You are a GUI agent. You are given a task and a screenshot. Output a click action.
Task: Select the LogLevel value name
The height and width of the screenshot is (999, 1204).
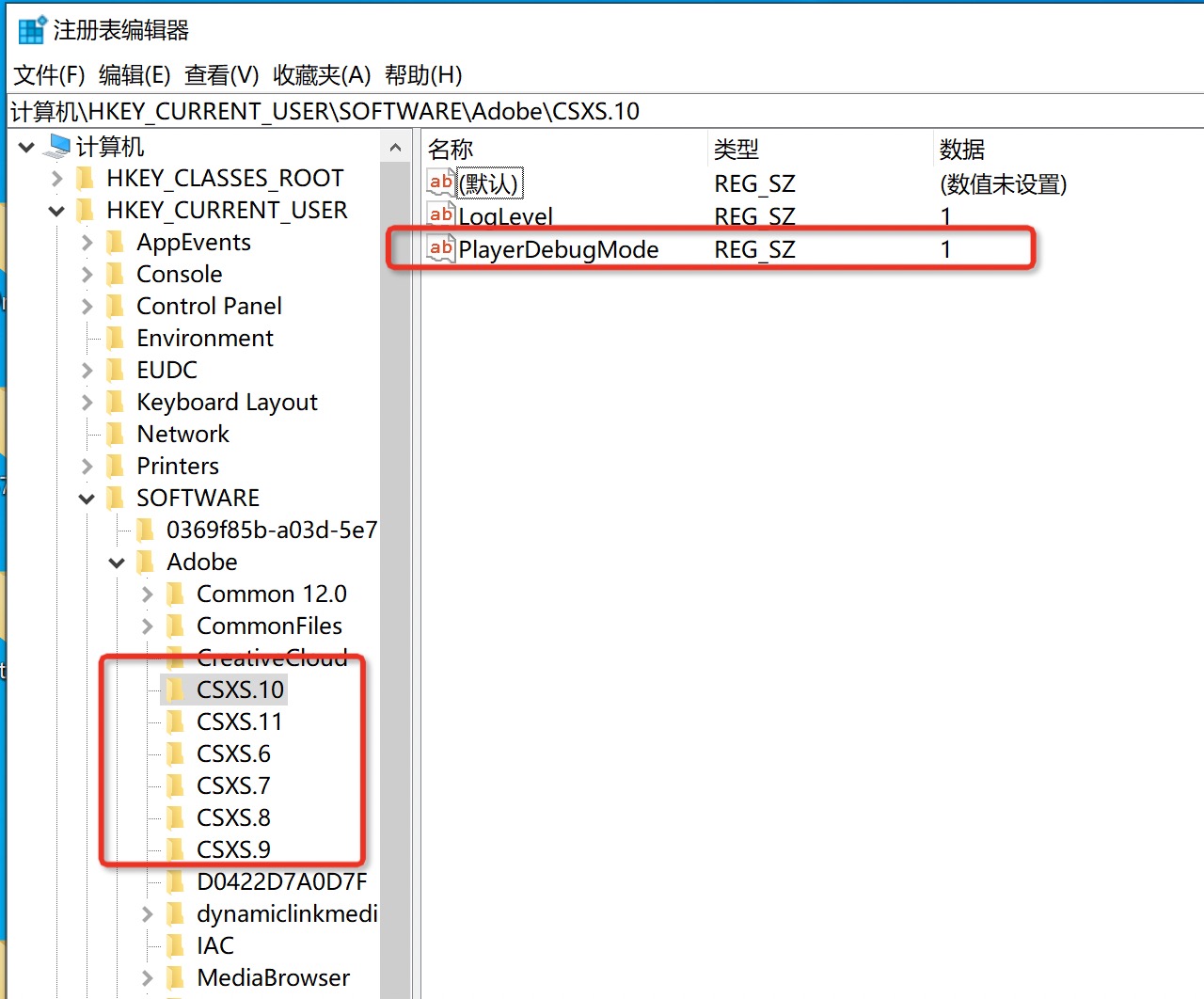(505, 215)
